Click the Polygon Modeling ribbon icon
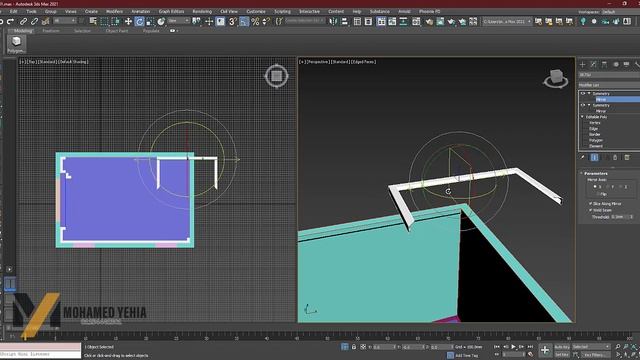The image size is (640, 360). (x=16, y=44)
